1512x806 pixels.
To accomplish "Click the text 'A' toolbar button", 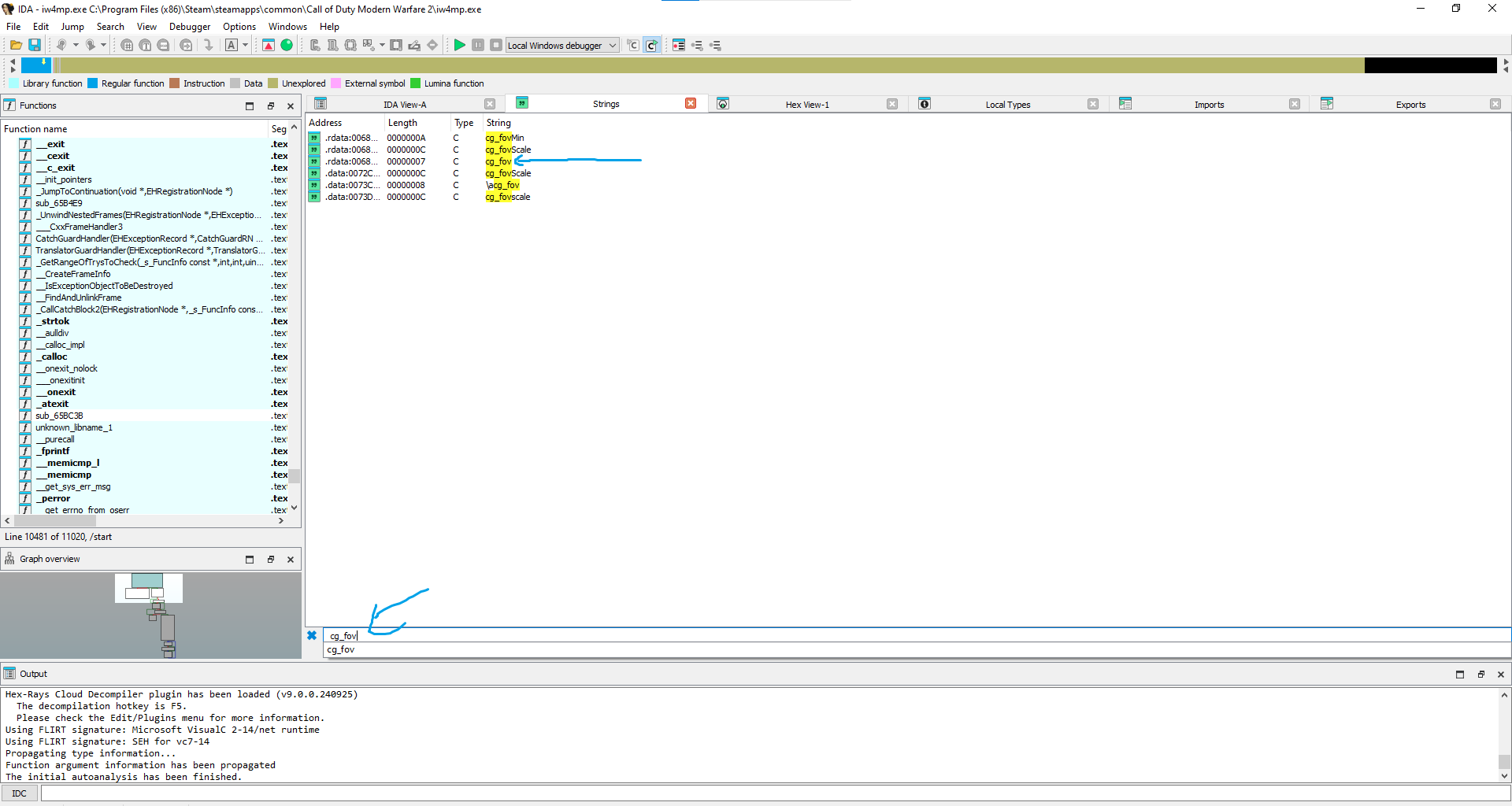I will coord(232,45).
